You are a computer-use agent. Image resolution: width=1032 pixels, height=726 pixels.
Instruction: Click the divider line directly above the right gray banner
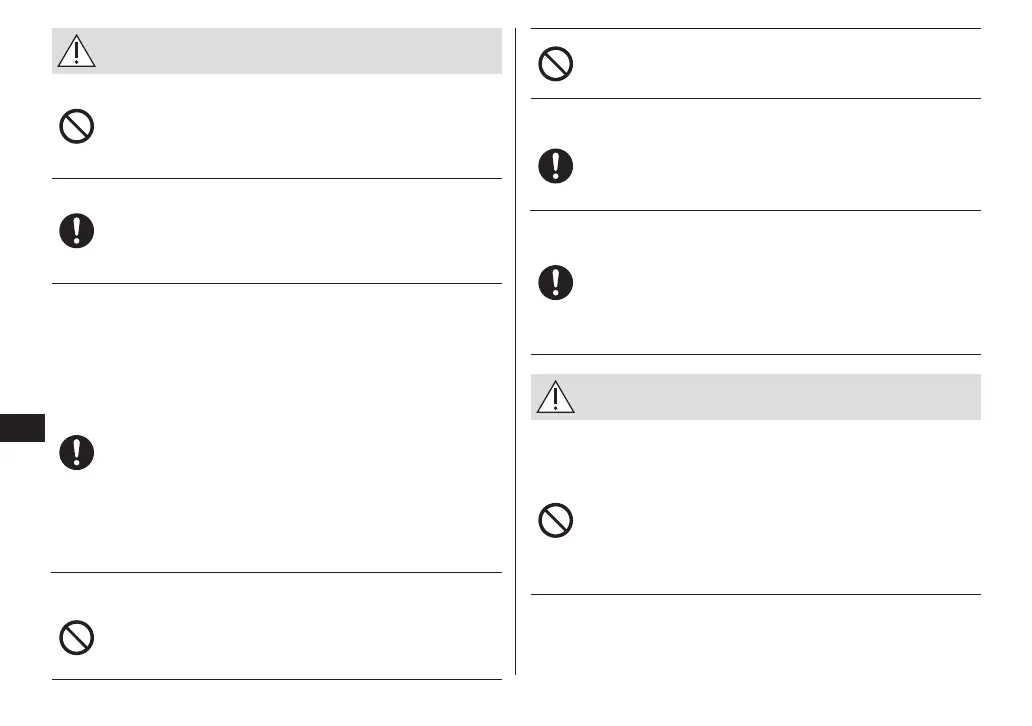[x=755, y=354]
